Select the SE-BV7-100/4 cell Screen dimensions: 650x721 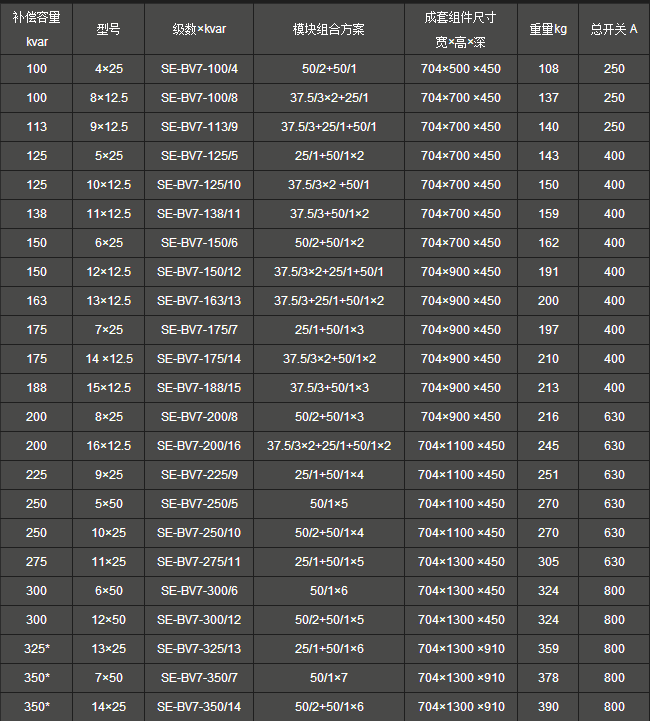point(199,69)
